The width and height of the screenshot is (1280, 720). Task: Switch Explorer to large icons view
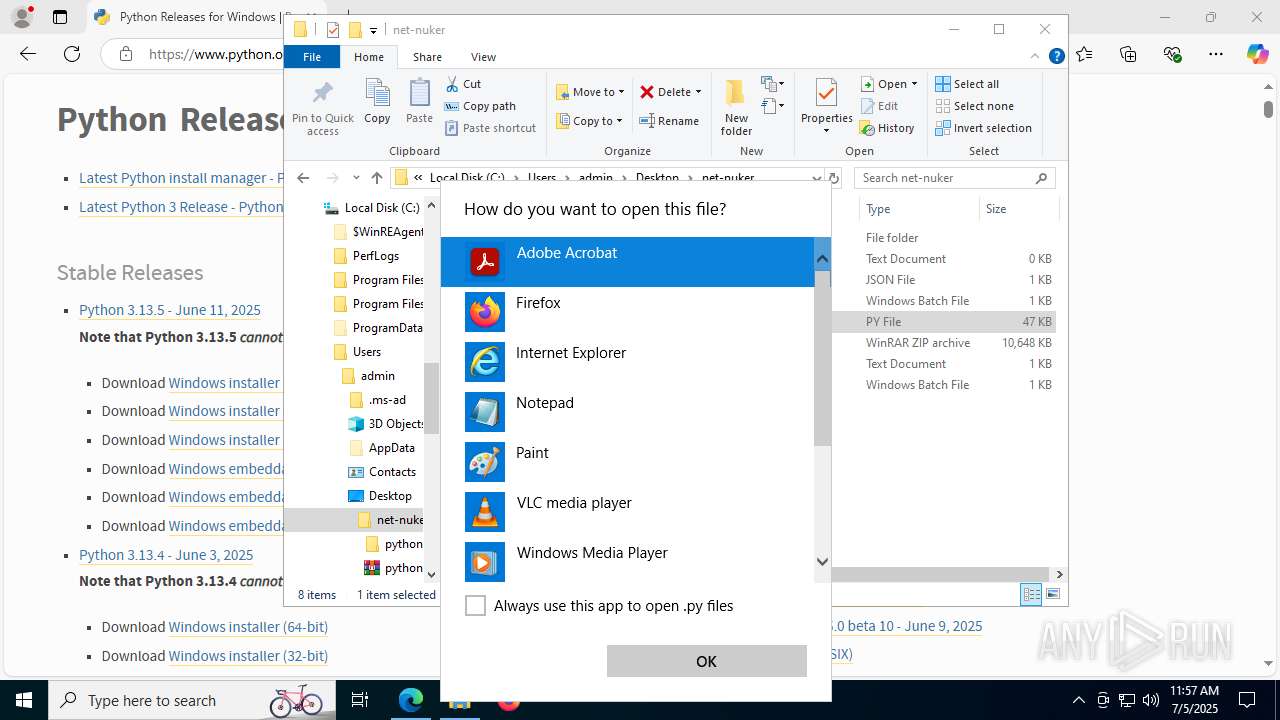pos(1052,595)
